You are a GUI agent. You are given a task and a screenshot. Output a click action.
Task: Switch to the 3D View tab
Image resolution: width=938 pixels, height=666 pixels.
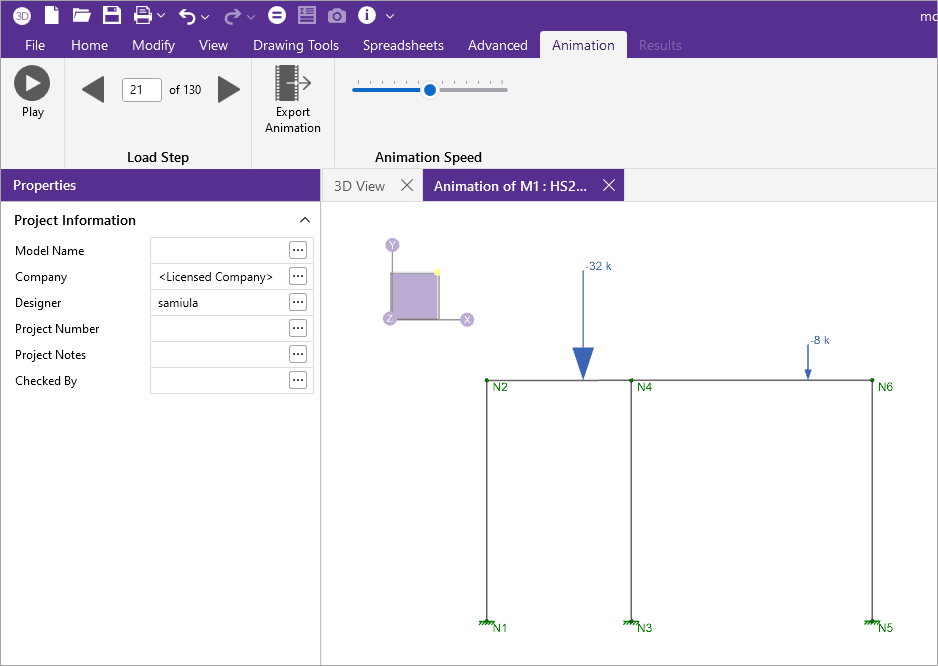(x=359, y=186)
